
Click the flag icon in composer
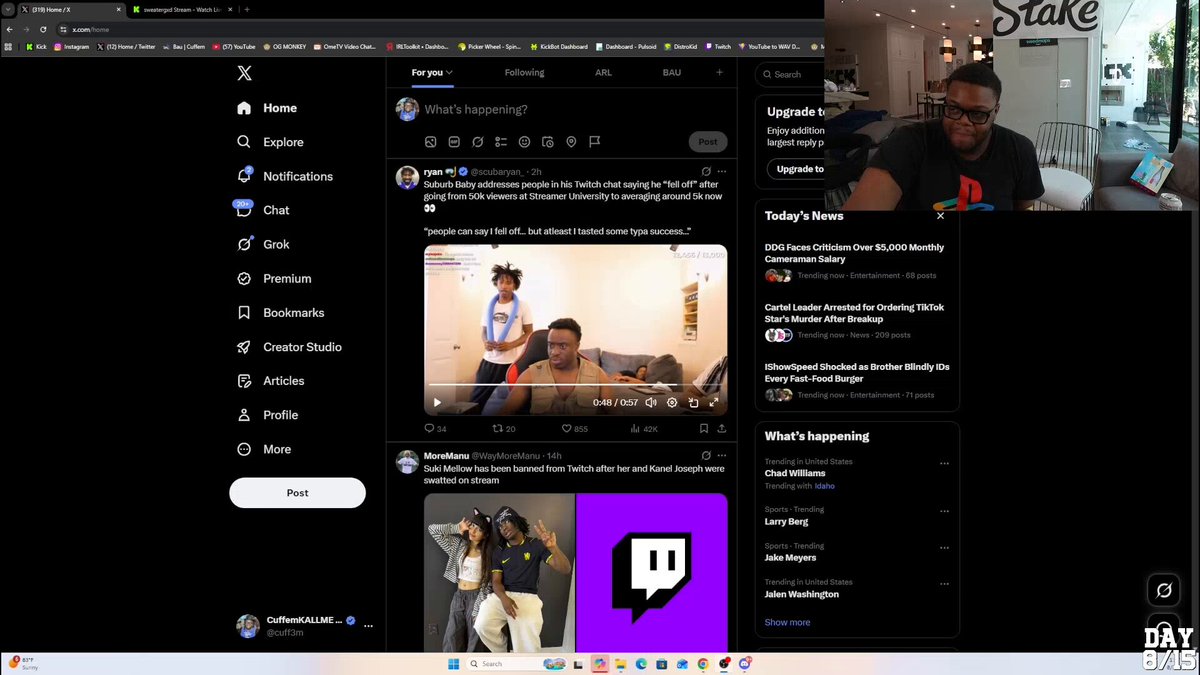pos(594,142)
